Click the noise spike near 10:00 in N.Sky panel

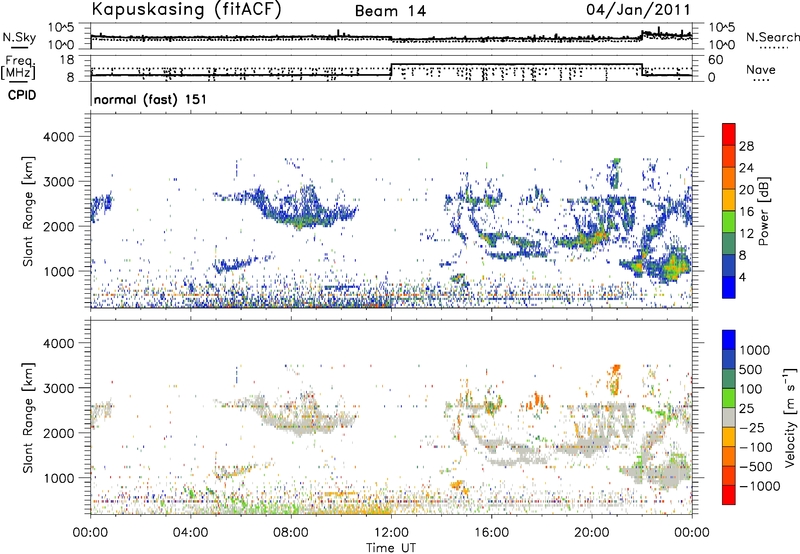[338, 33]
